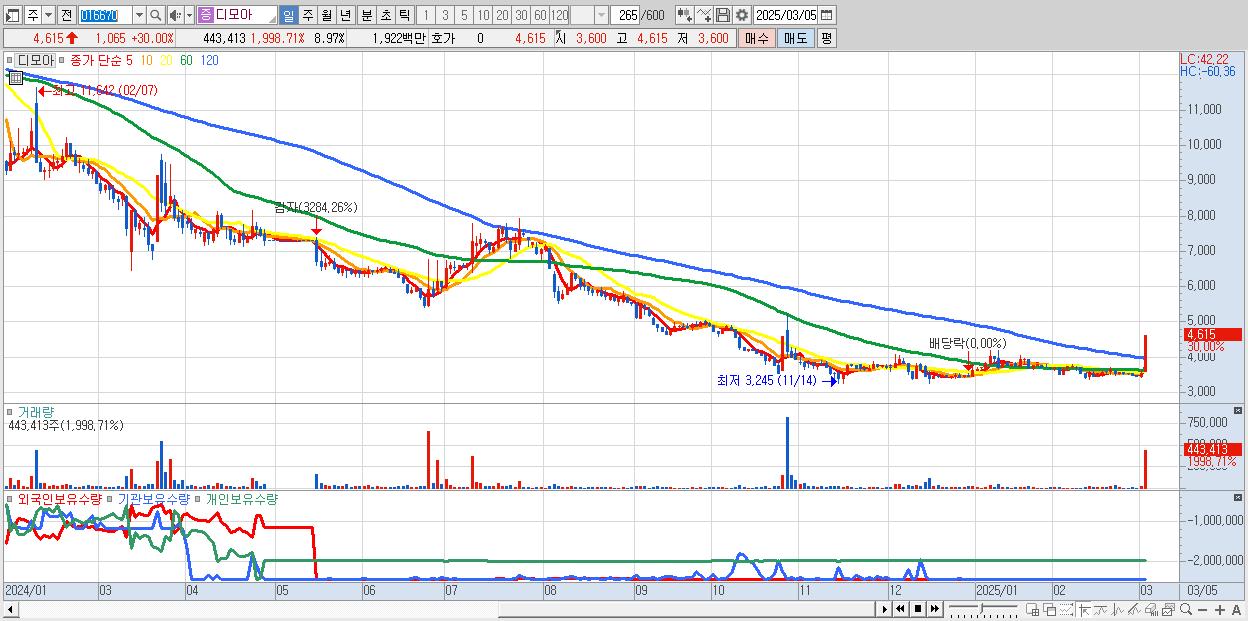Select the 년 yearly chart period
The height and width of the screenshot is (621, 1248).
tap(345, 15)
